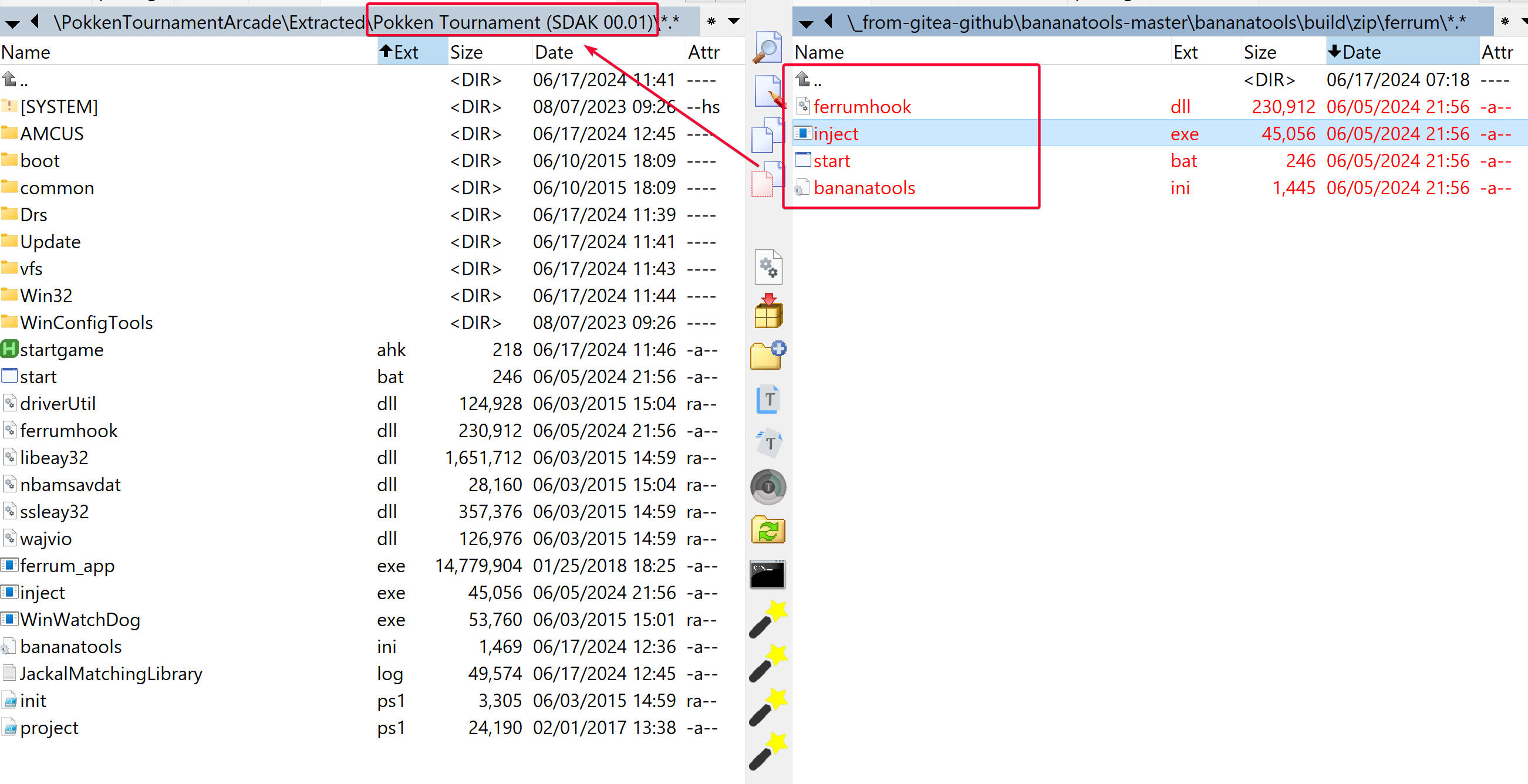
Task: Sort left panel by Ext column
Action: point(412,52)
